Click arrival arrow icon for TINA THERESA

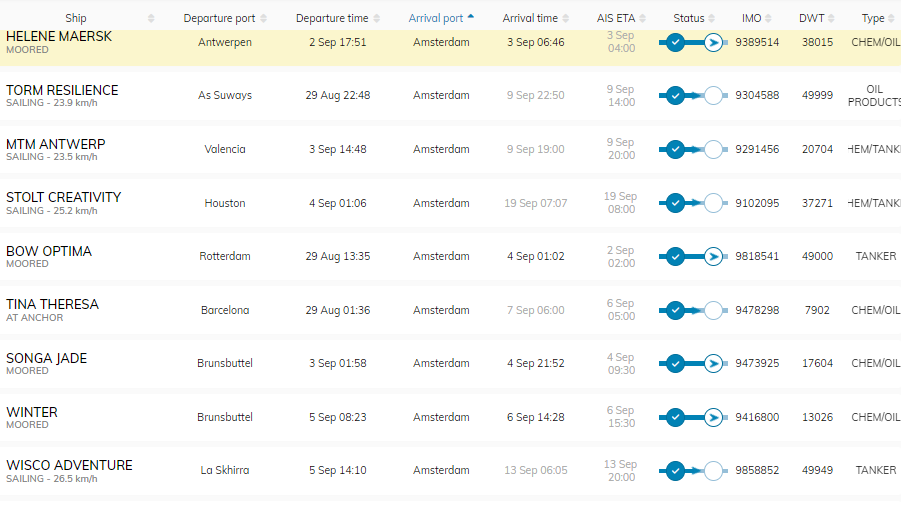[x=713, y=310]
